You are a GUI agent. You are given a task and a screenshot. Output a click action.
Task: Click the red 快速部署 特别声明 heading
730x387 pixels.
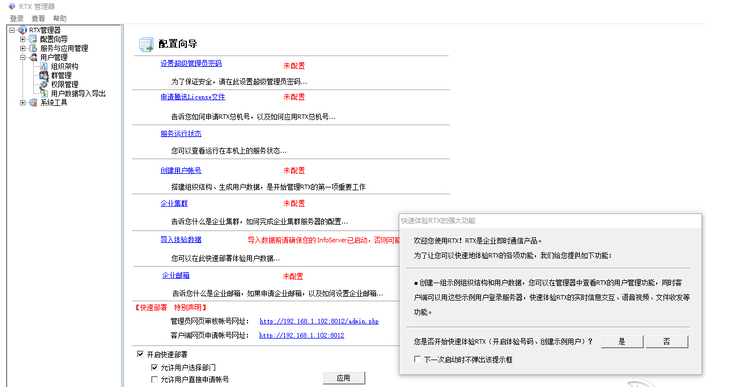point(170,308)
